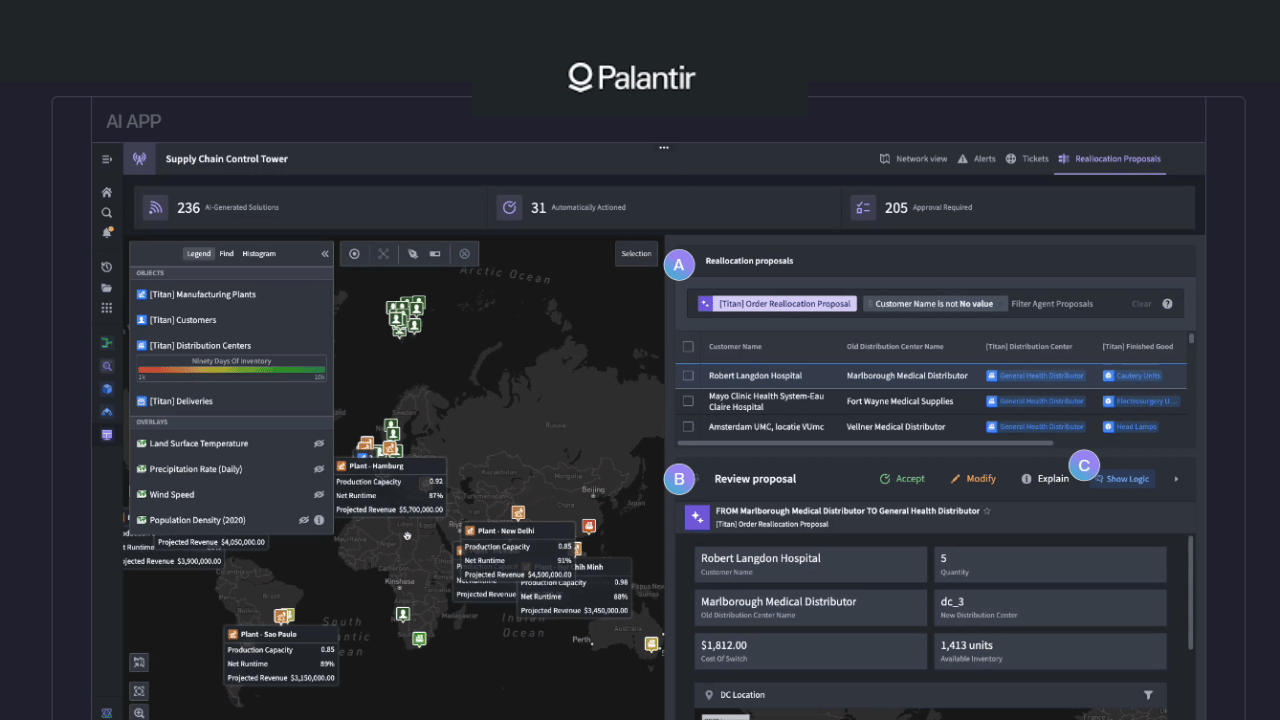Zoom in using the map magnifier button
The height and width of the screenshot is (720, 1280).
139,713
